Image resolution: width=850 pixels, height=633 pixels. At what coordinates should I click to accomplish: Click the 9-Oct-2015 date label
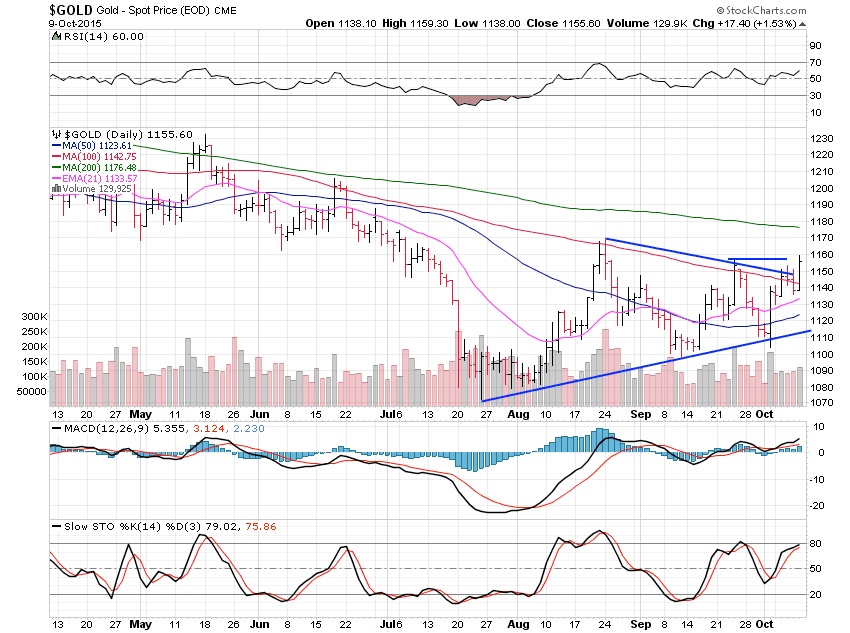point(75,23)
